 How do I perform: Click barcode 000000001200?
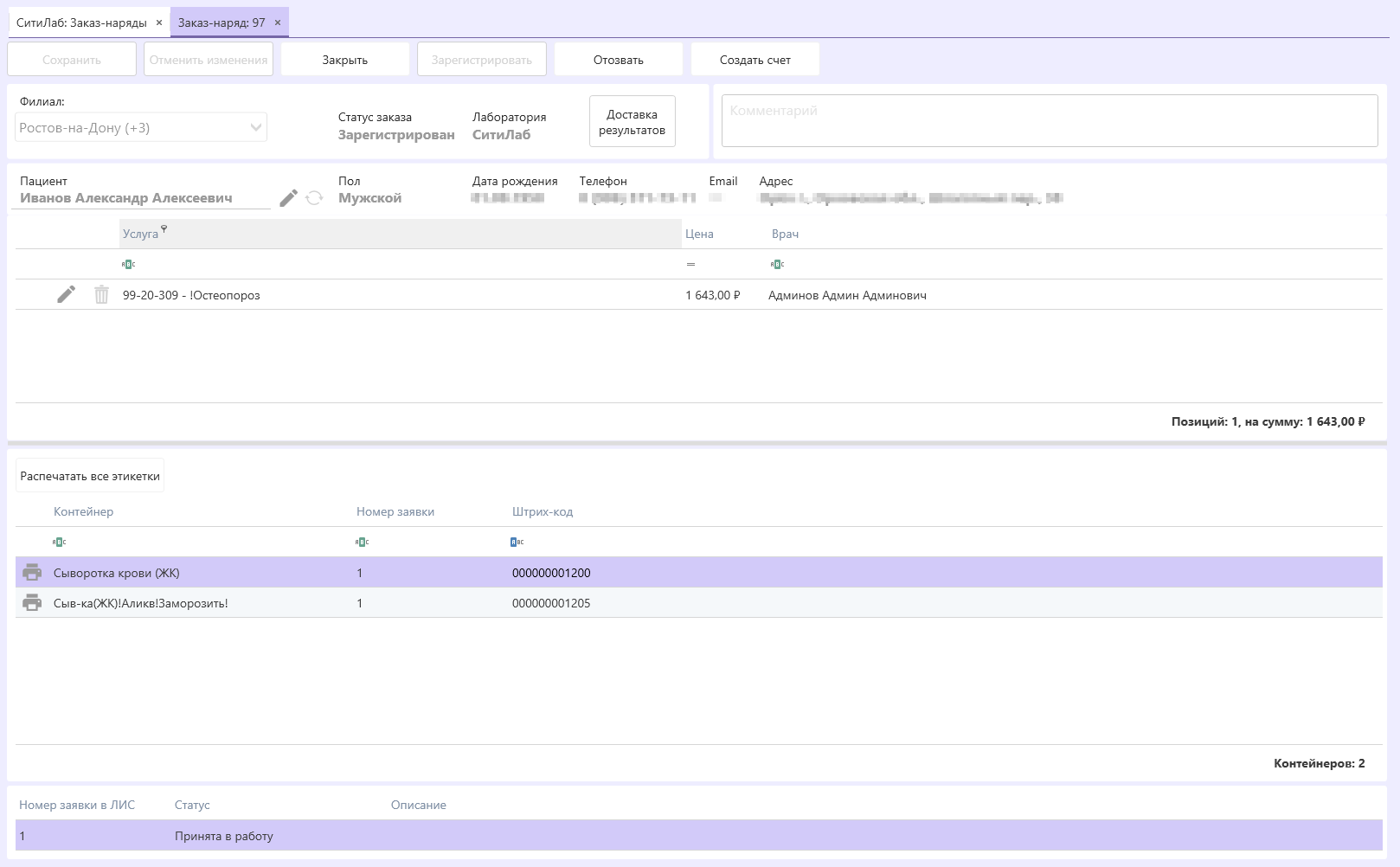coord(551,573)
